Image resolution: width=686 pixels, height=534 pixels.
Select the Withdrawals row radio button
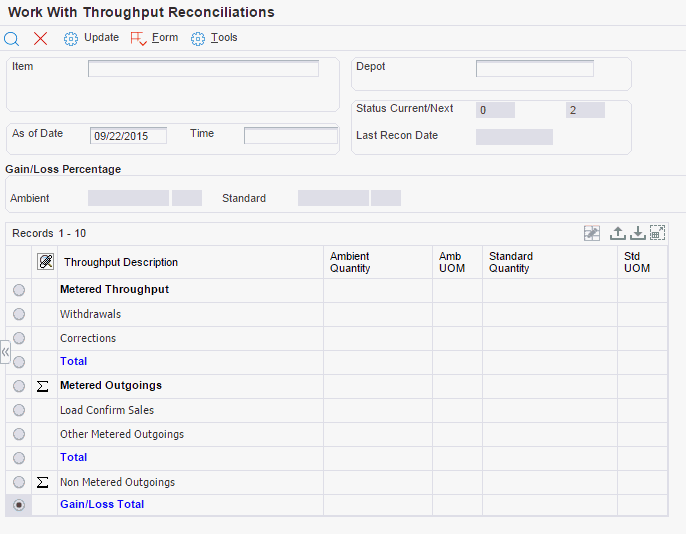pyautogui.click(x=18, y=314)
